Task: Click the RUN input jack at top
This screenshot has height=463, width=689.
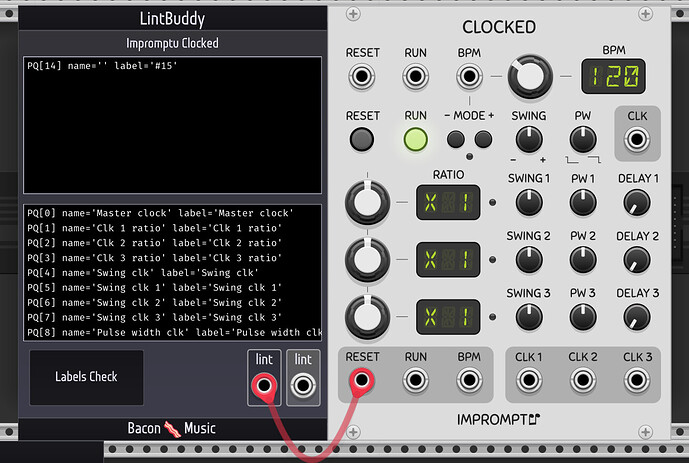Action: (415, 76)
